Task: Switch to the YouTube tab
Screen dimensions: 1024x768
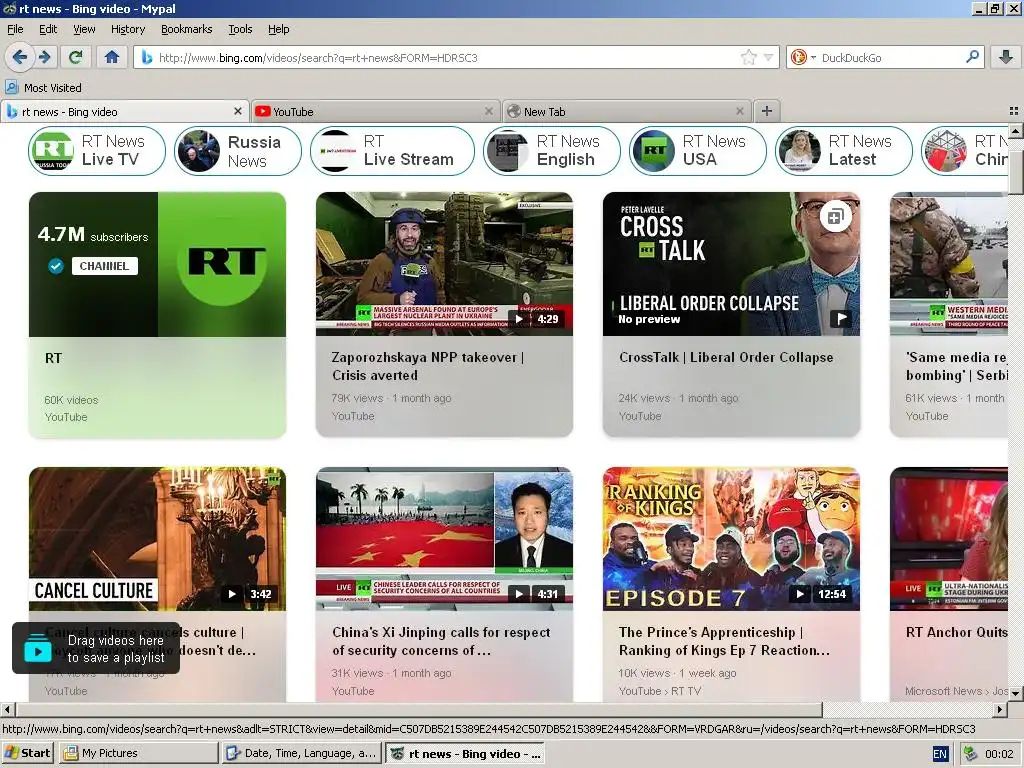Action: pyautogui.click(x=374, y=111)
